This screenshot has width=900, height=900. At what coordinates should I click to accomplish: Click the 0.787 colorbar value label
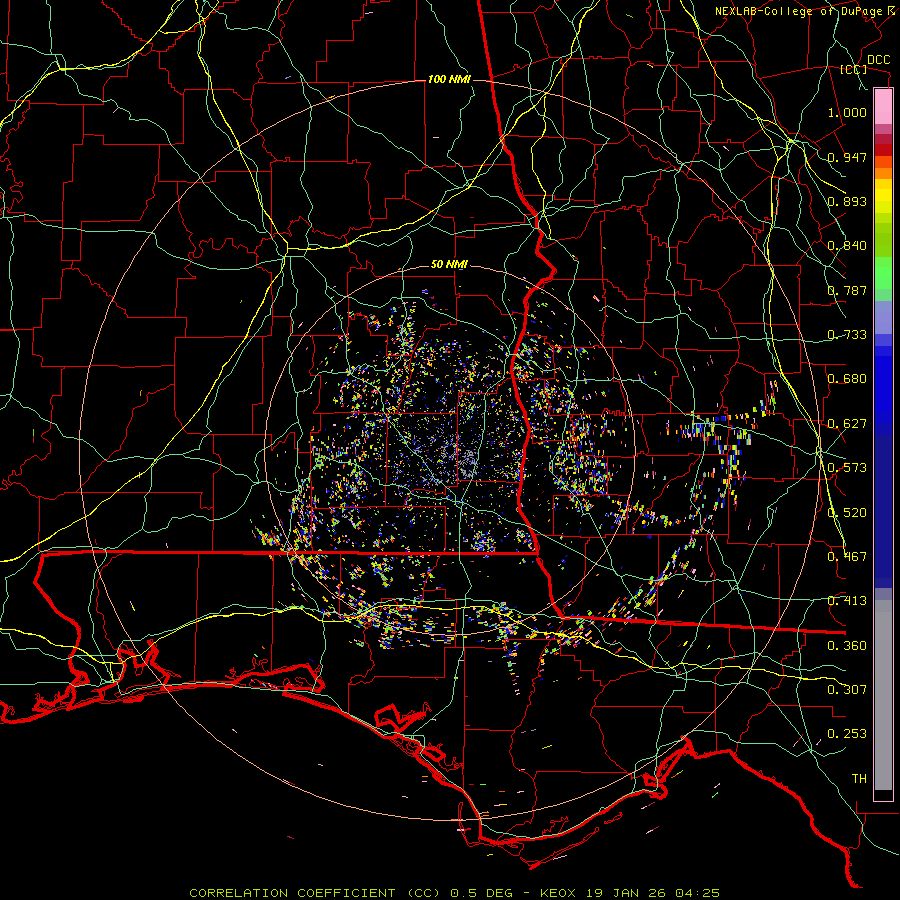coord(847,290)
